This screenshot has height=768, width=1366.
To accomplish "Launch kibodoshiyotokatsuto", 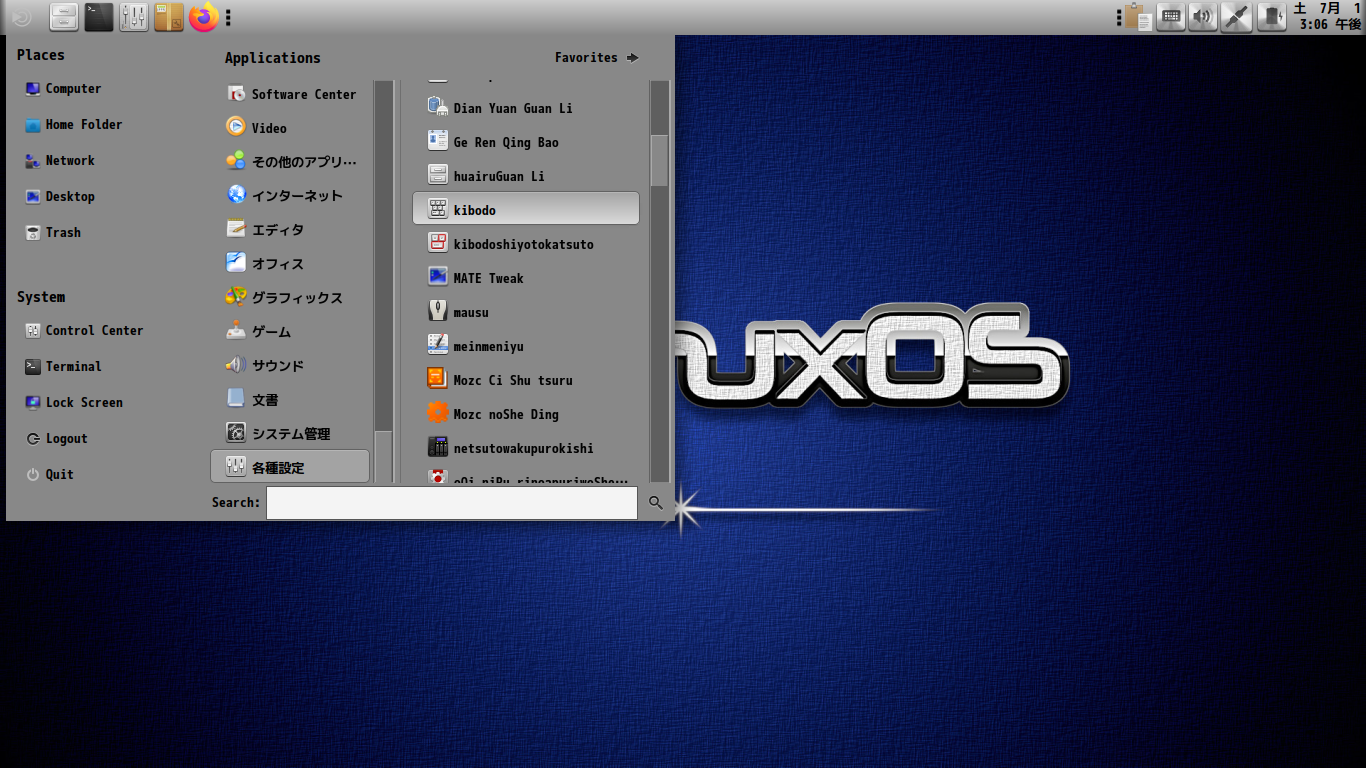I will (x=526, y=244).
